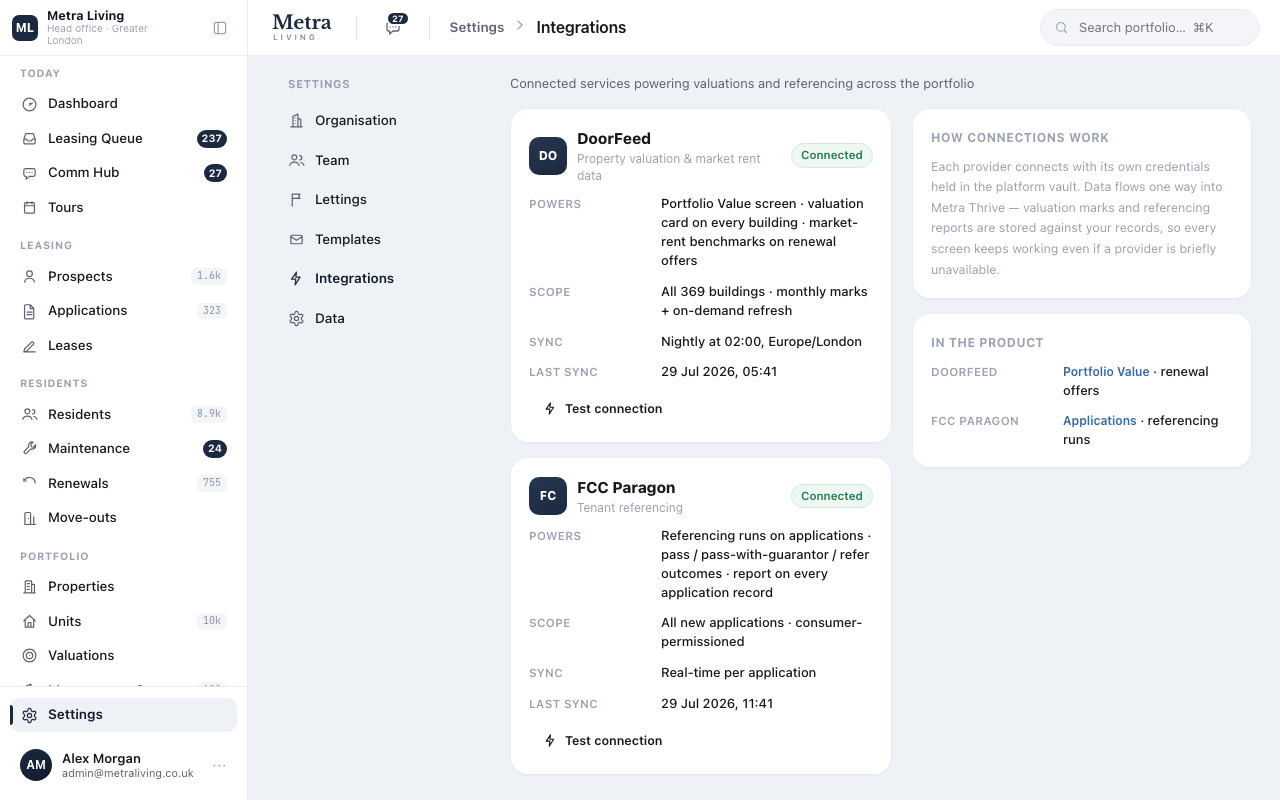The height and width of the screenshot is (800, 1280).
Task: Focus the Search portfolio field
Action: point(1150,28)
